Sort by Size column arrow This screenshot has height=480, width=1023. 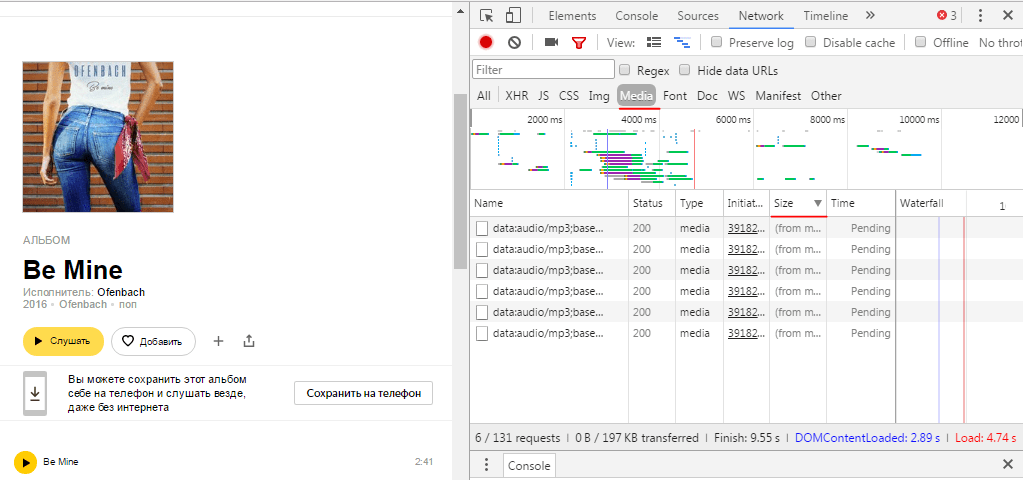point(817,203)
